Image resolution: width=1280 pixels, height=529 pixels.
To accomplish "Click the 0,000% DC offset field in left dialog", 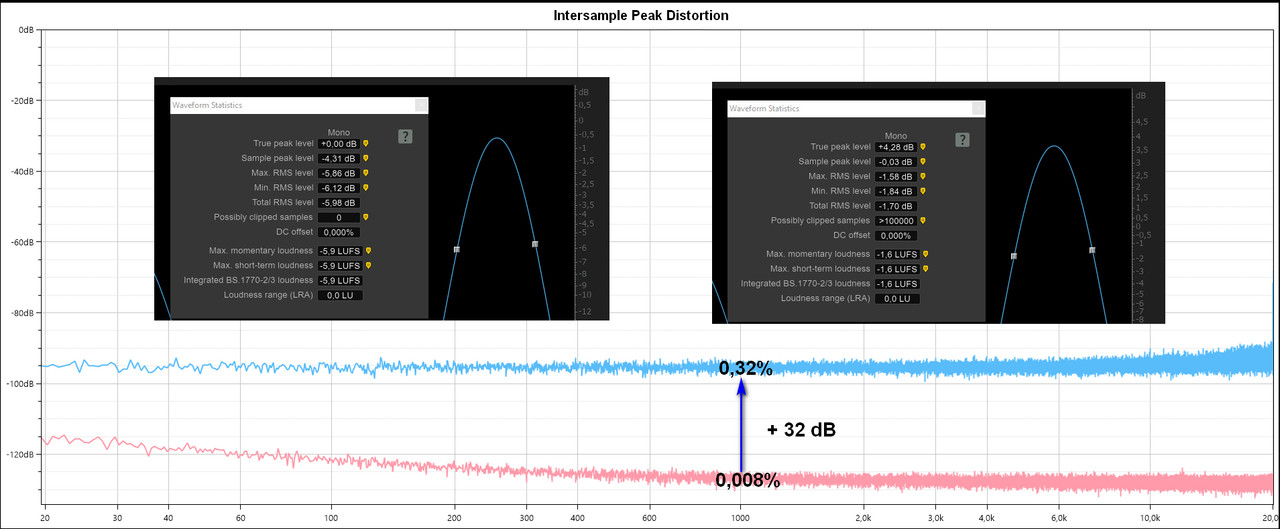I will click(x=338, y=232).
